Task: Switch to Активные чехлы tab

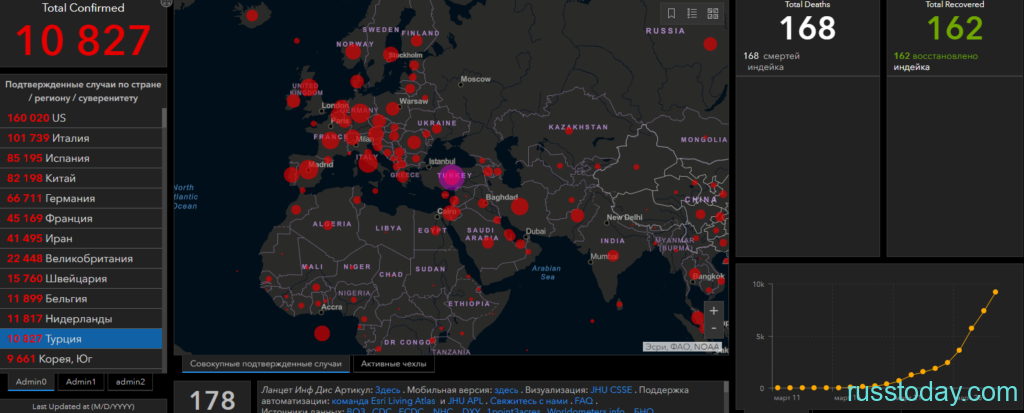Action: pyautogui.click(x=394, y=363)
